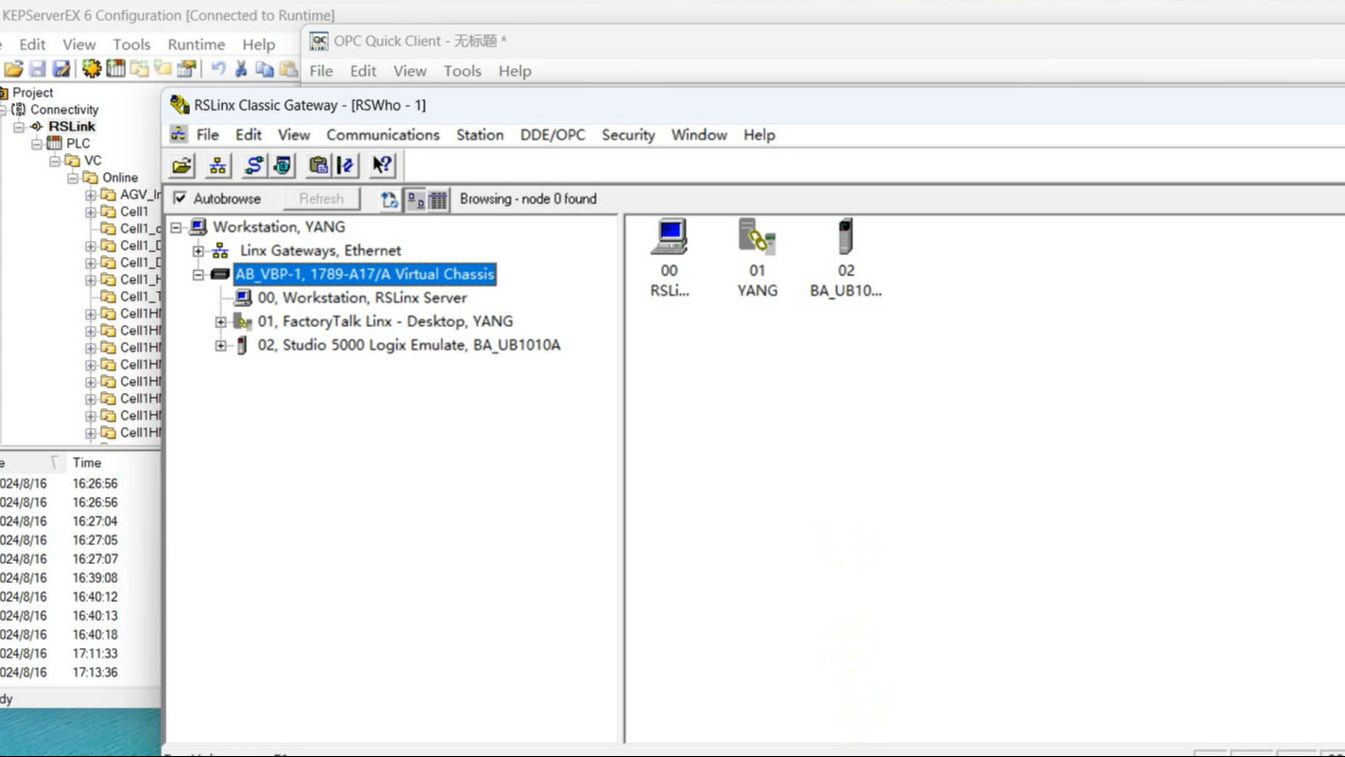1345x757 pixels.
Task: Switch RSWho to details list view
Action: (x=438, y=199)
